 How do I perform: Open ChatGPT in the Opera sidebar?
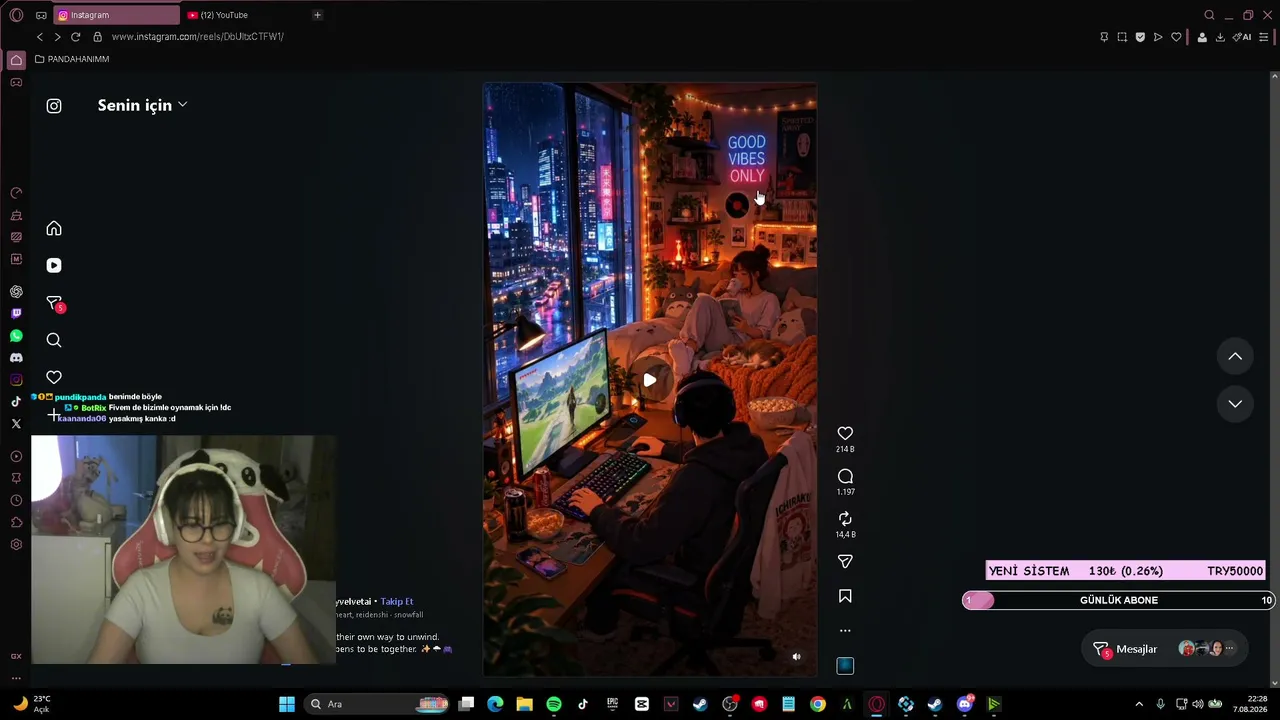(16, 292)
